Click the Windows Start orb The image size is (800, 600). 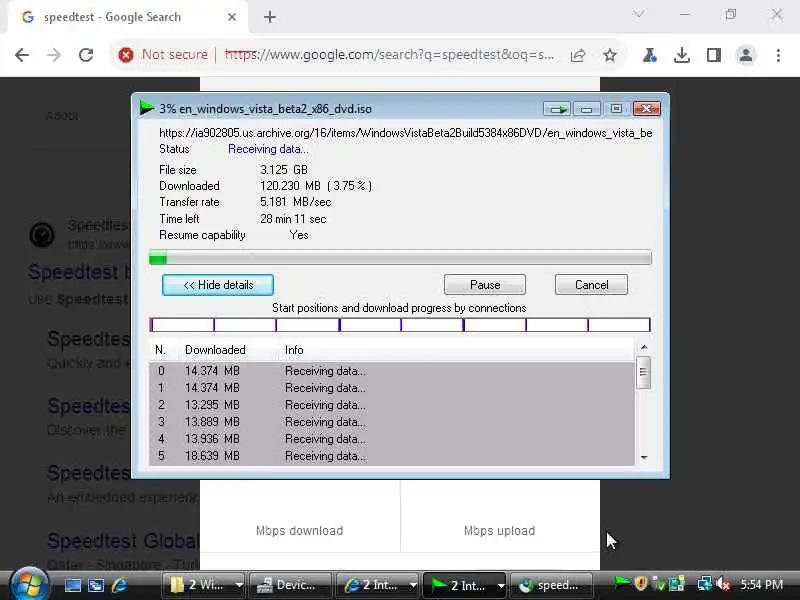(29, 585)
